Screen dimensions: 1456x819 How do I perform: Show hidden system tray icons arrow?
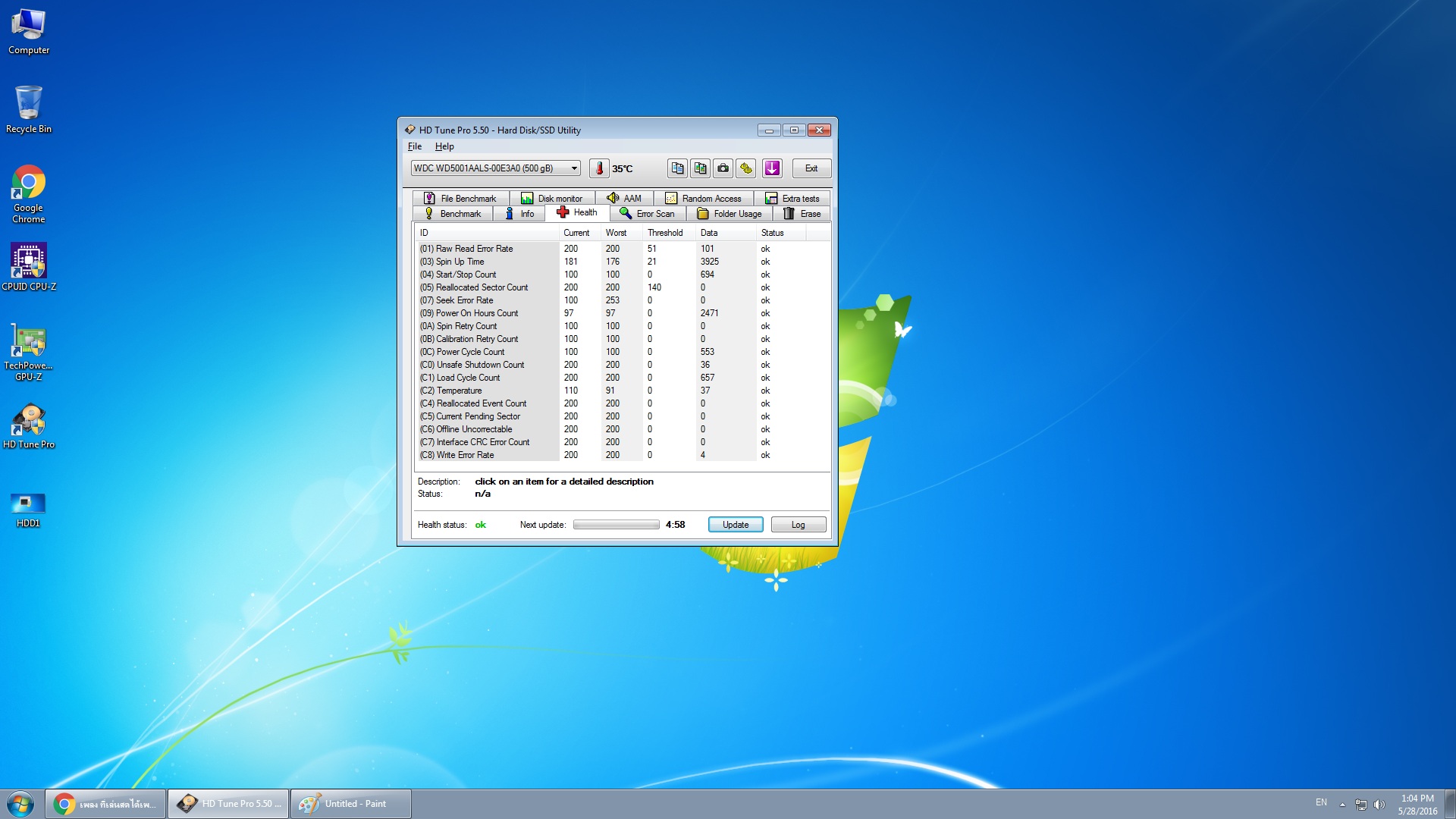1342,805
